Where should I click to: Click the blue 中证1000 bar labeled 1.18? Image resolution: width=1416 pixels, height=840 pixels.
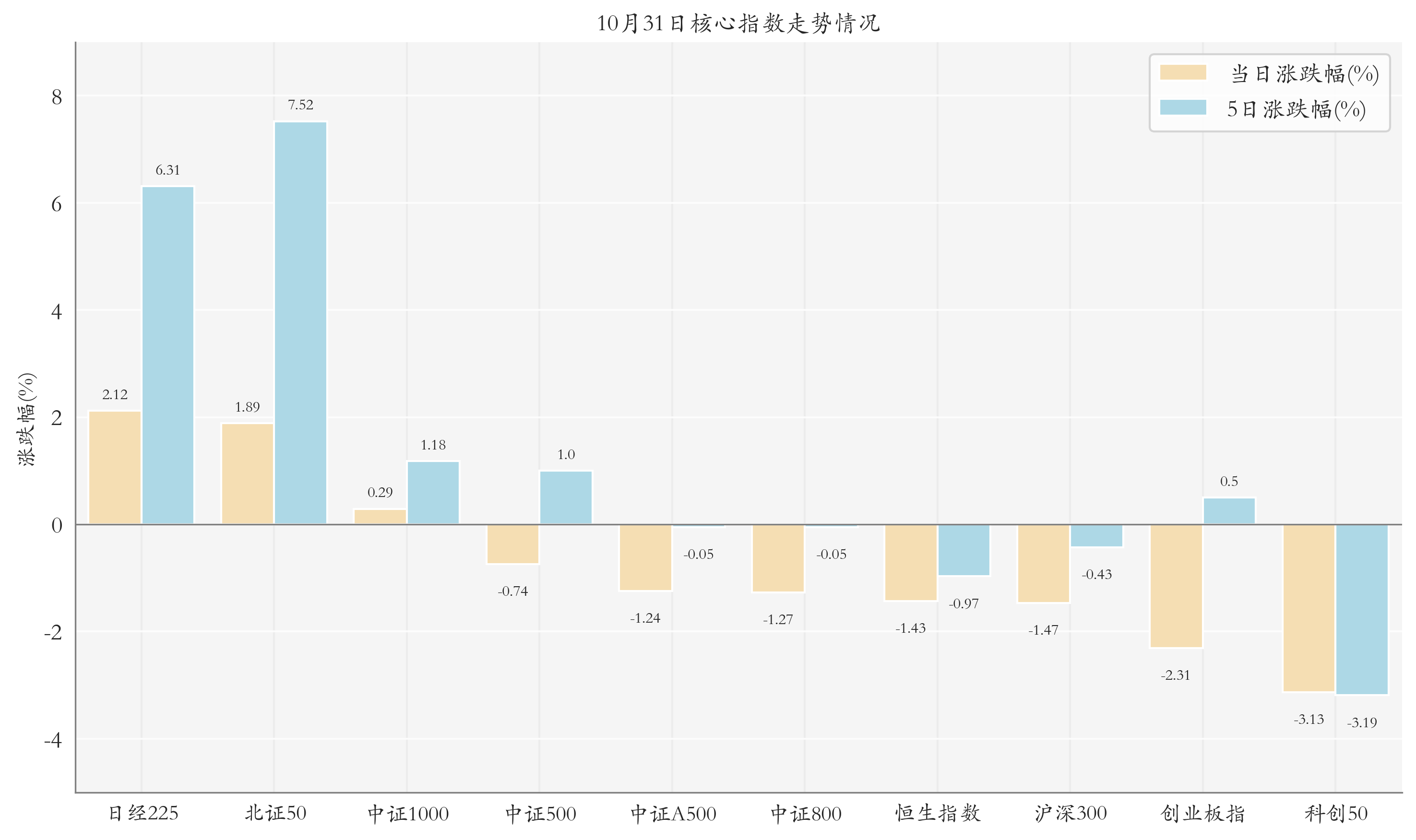pyautogui.click(x=433, y=493)
